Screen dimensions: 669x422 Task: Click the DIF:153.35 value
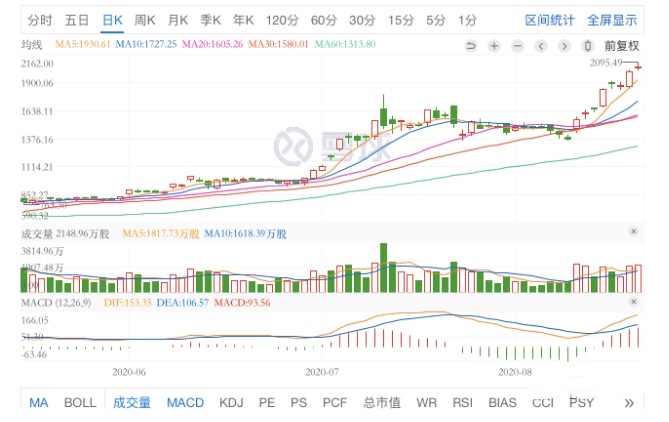[x=128, y=303]
